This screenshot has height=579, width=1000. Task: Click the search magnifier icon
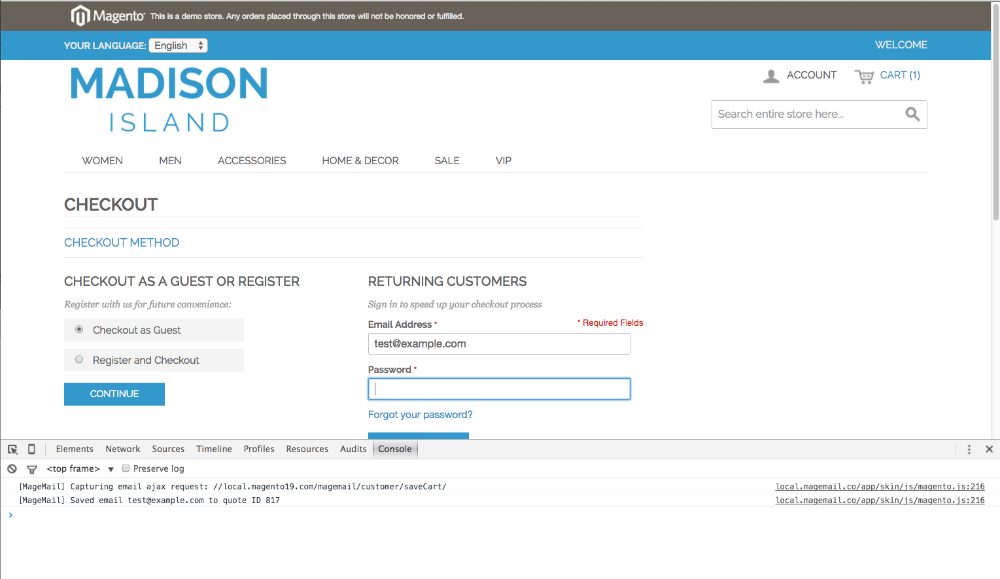click(x=912, y=114)
